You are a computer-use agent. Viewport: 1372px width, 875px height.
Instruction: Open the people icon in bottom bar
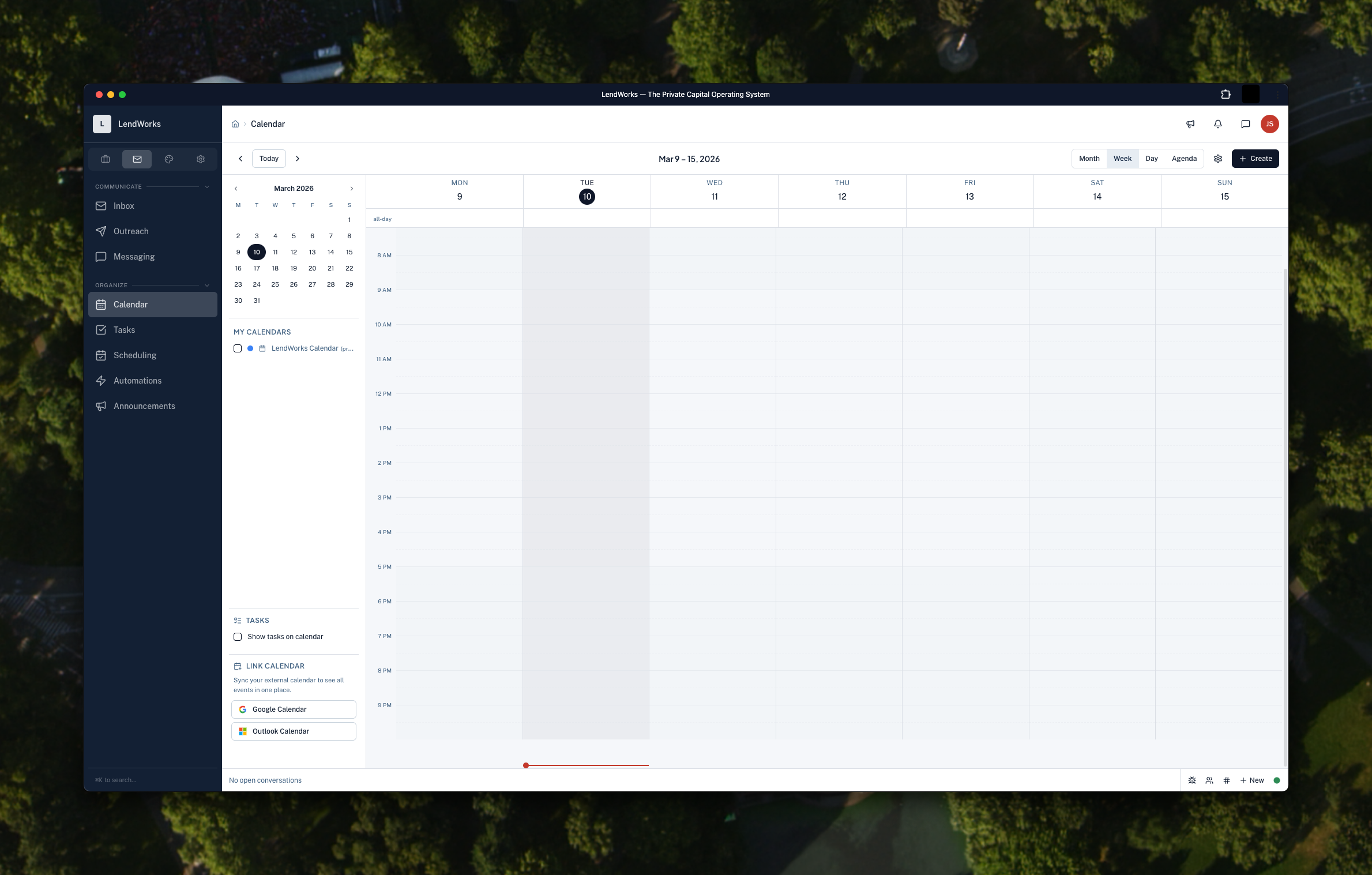point(1209,780)
